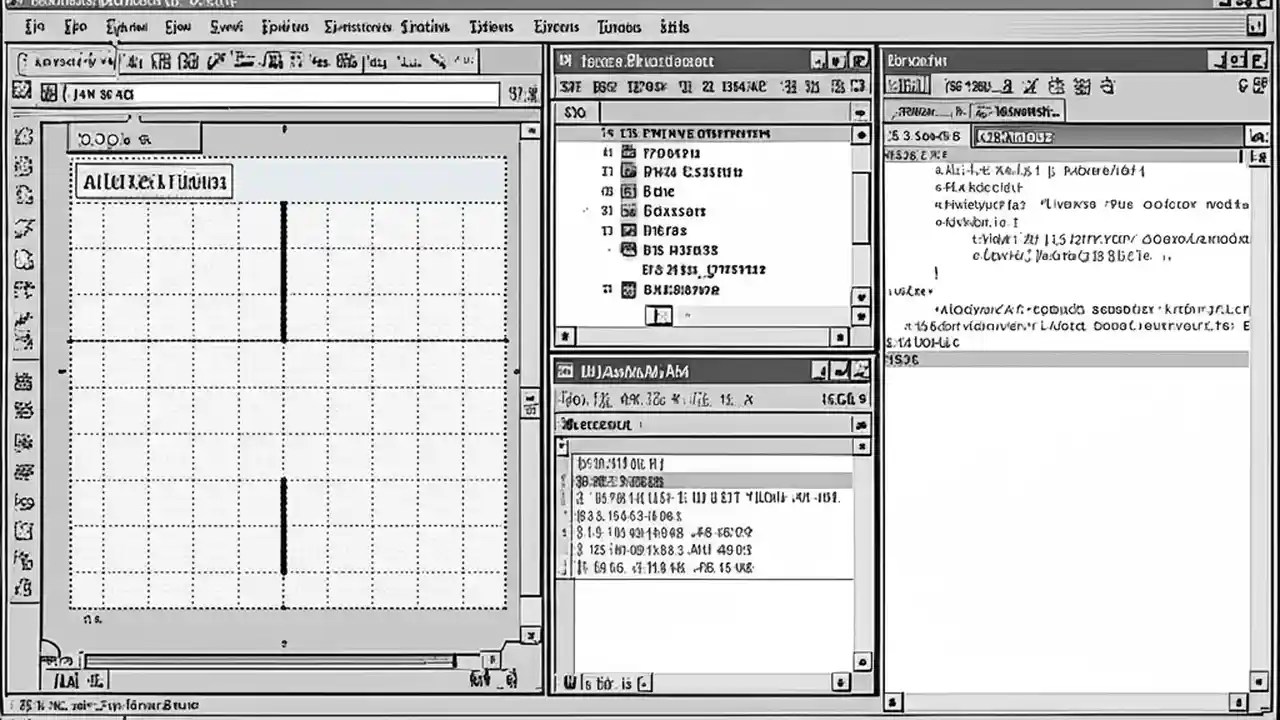Expand the B1S H3038 branch in the tree

coord(607,249)
